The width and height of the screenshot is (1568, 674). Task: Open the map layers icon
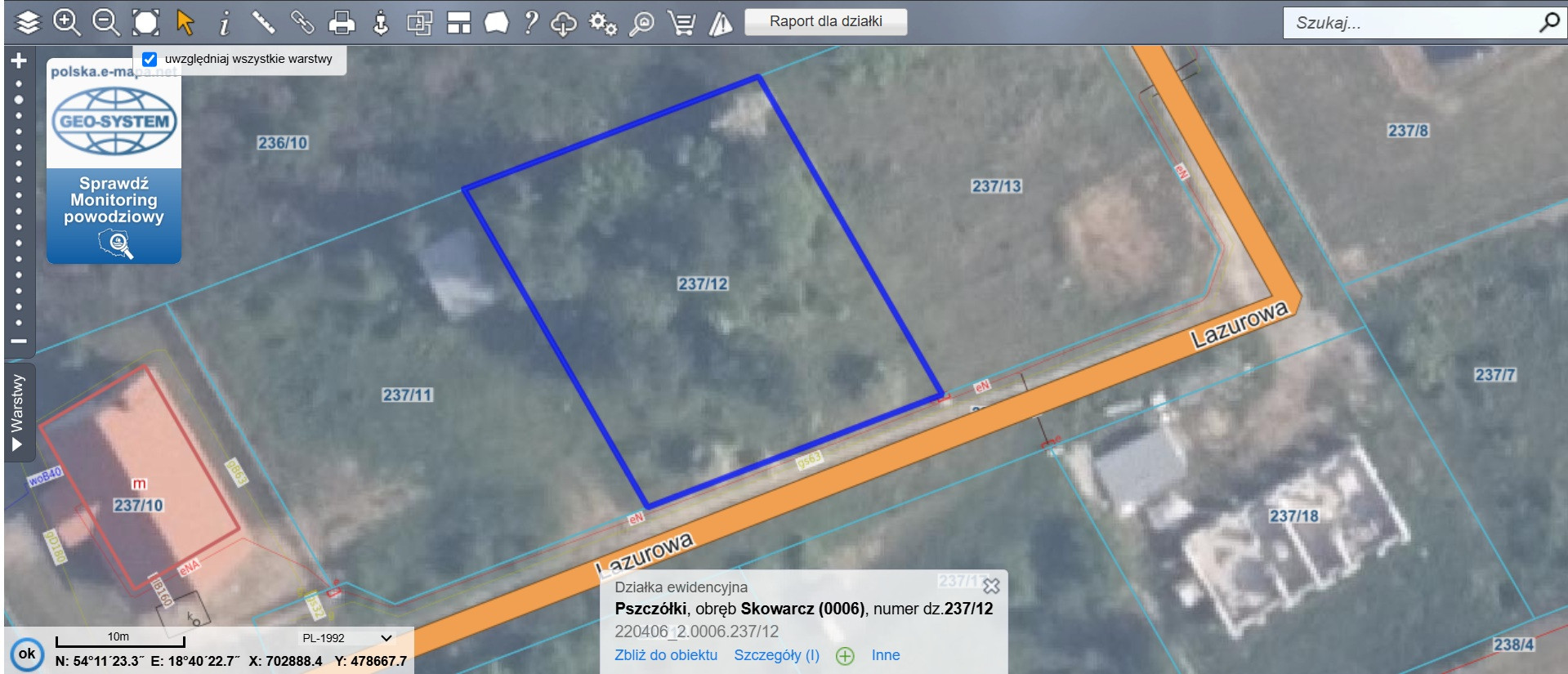pyautogui.click(x=28, y=22)
